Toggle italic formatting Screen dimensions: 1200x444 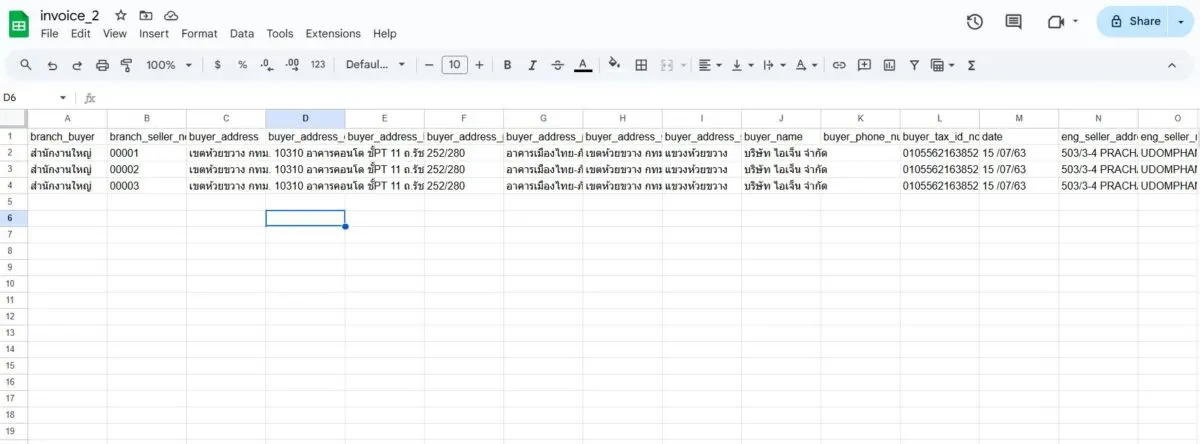(x=532, y=65)
